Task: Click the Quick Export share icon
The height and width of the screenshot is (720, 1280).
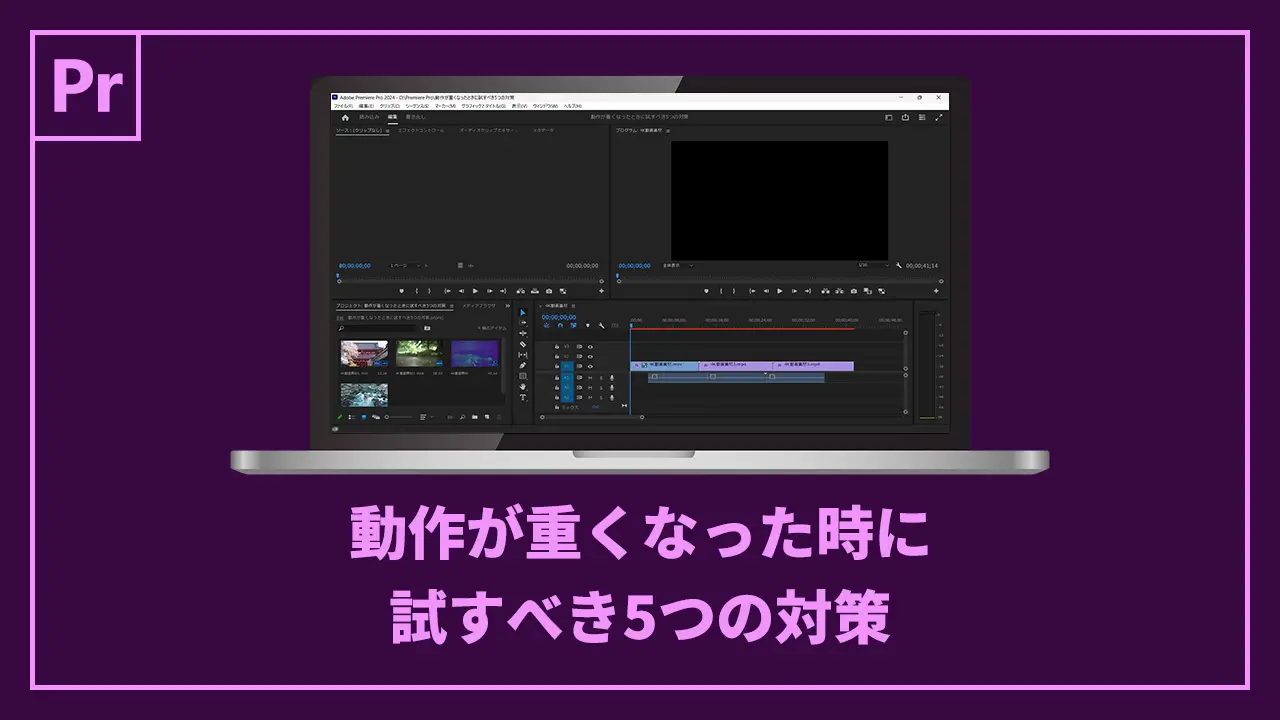Action: pyautogui.click(x=905, y=117)
